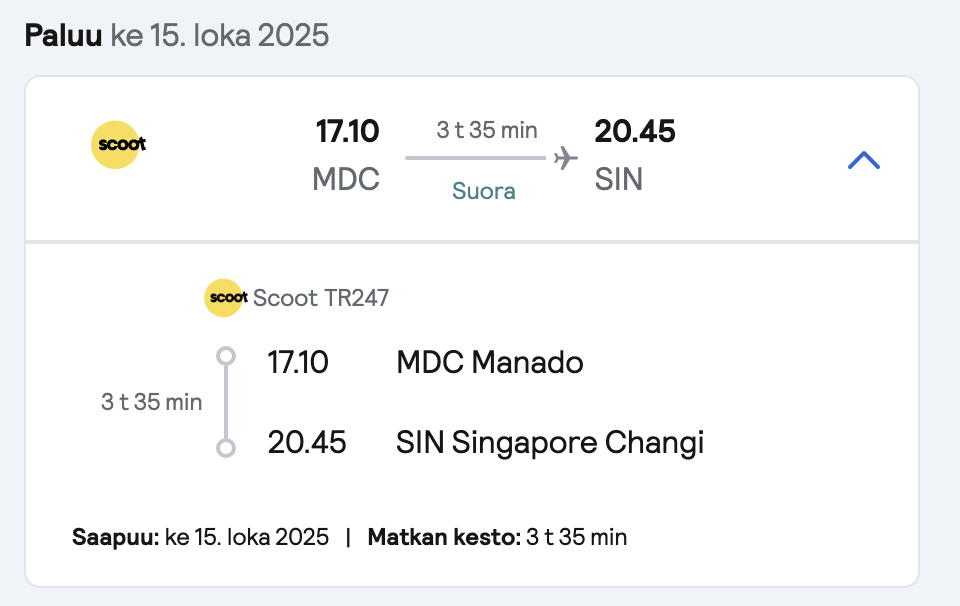Screen dimensions: 960x606
Task: Click the 17.10 departure time in the header
Action: point(347,132)
